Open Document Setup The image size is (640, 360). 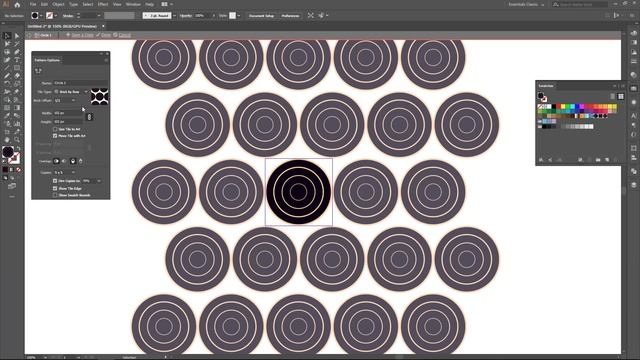click(x=261, y=16)
